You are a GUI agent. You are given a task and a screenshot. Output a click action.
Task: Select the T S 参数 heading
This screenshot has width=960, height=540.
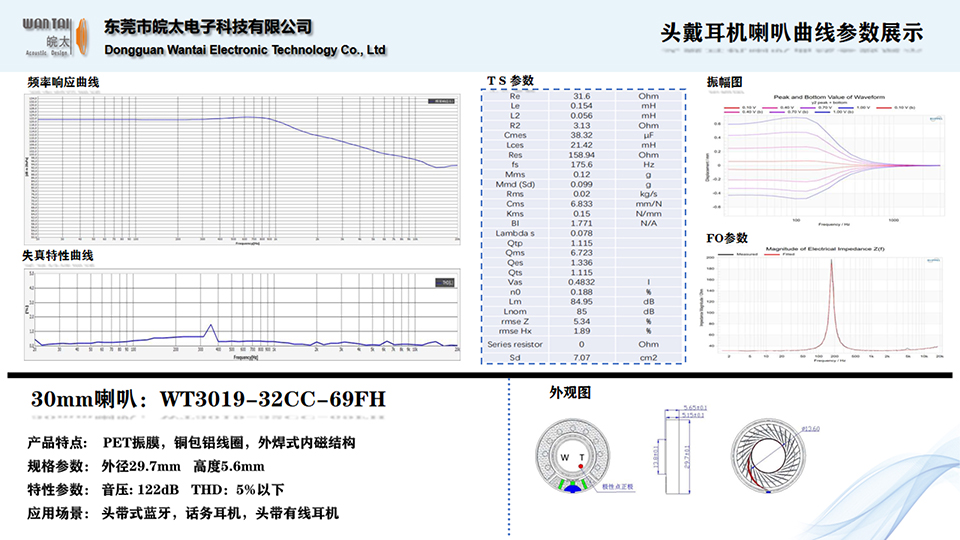[510, 81]
